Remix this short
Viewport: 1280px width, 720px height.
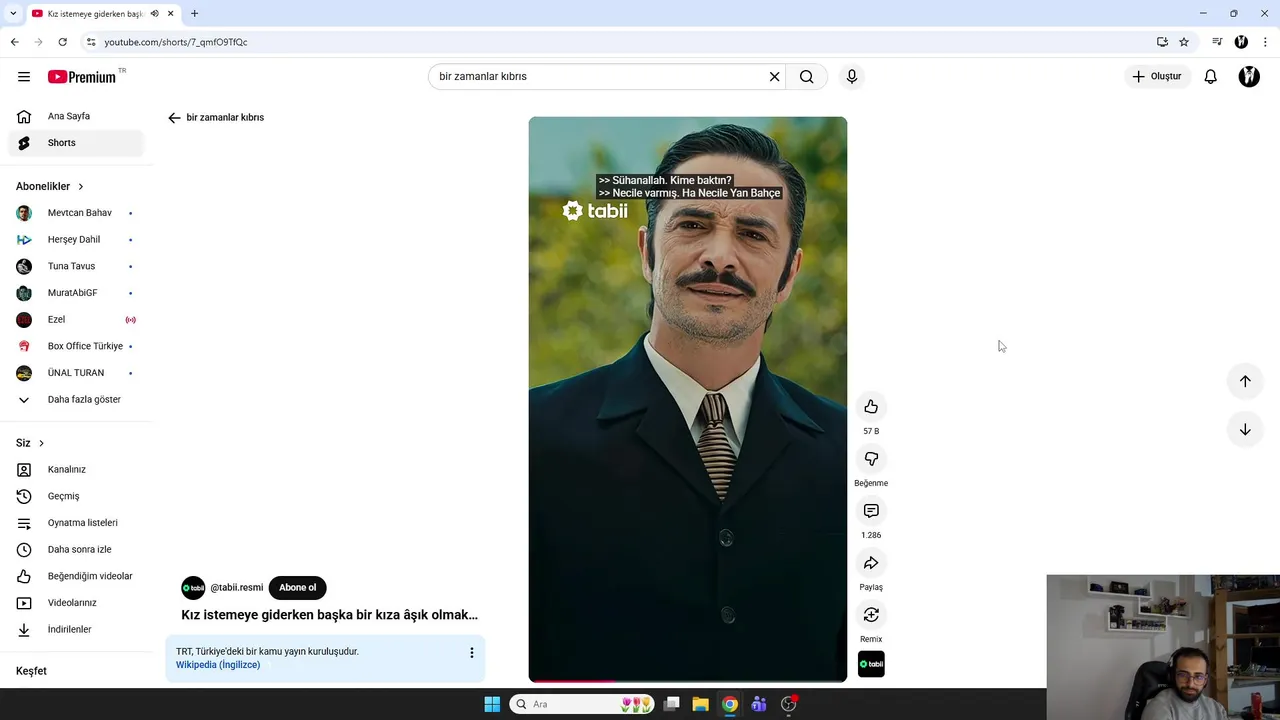pos(871,614)
